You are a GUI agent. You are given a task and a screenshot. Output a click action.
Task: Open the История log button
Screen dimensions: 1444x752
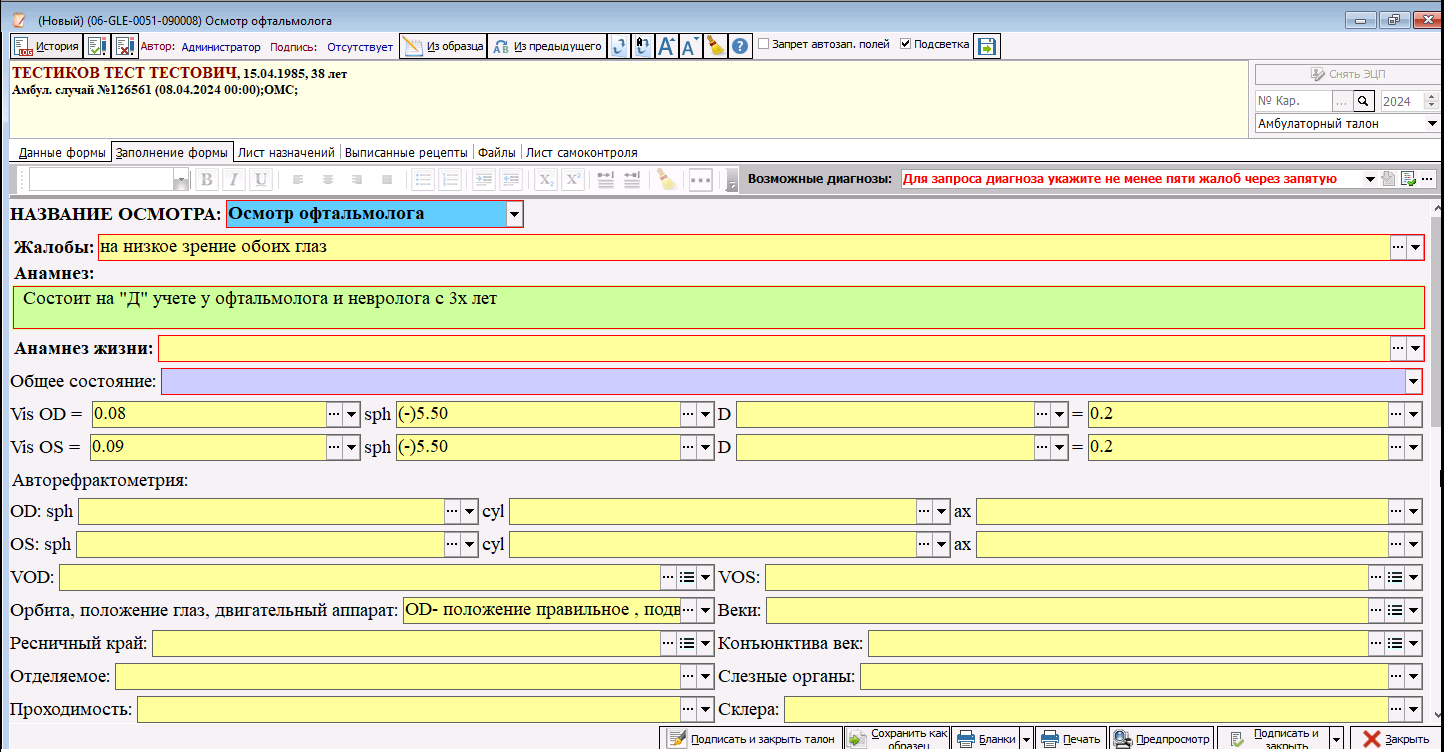pos(47,46)
